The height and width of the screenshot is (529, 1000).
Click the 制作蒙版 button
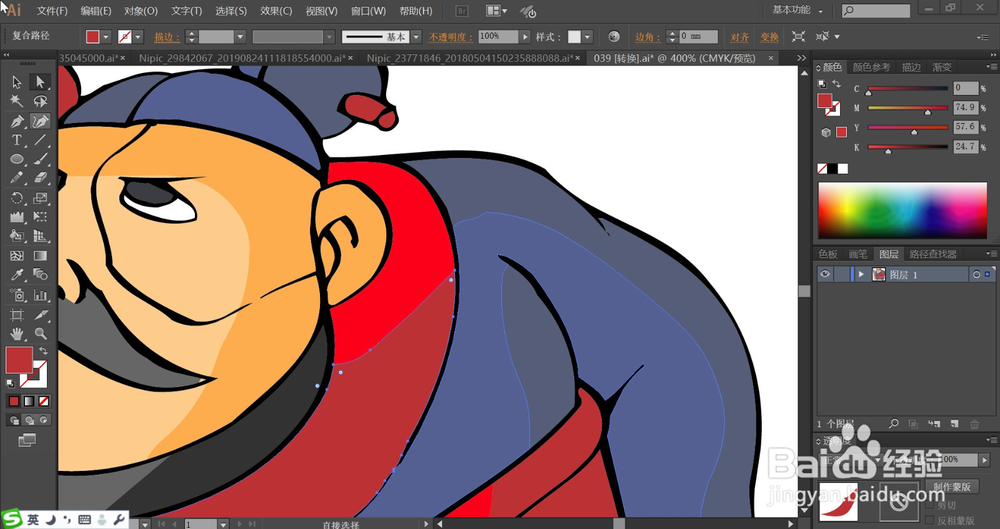(952, 487)
